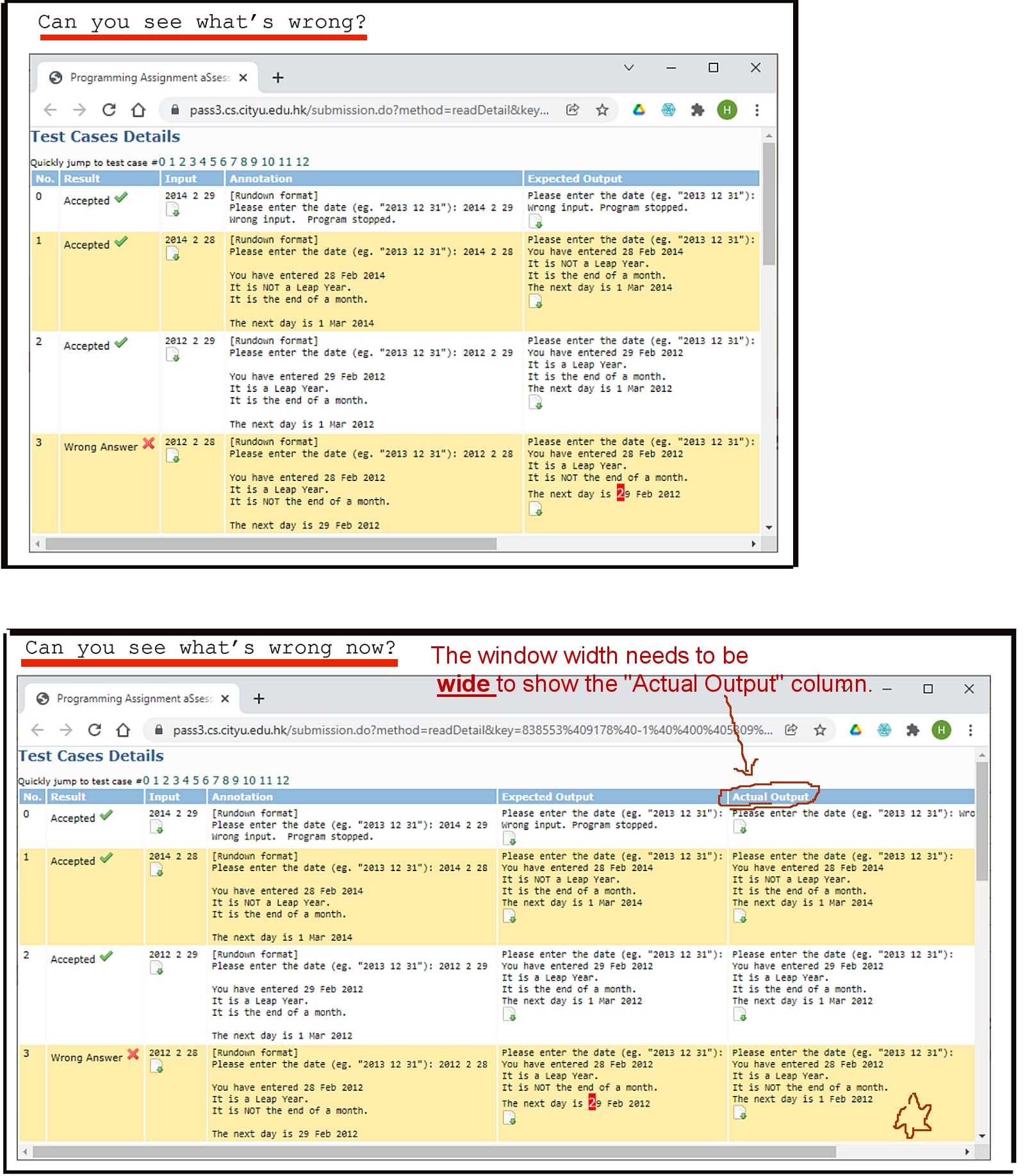Close the Programming Assignment tab in the lower window

tap(225, 699)
